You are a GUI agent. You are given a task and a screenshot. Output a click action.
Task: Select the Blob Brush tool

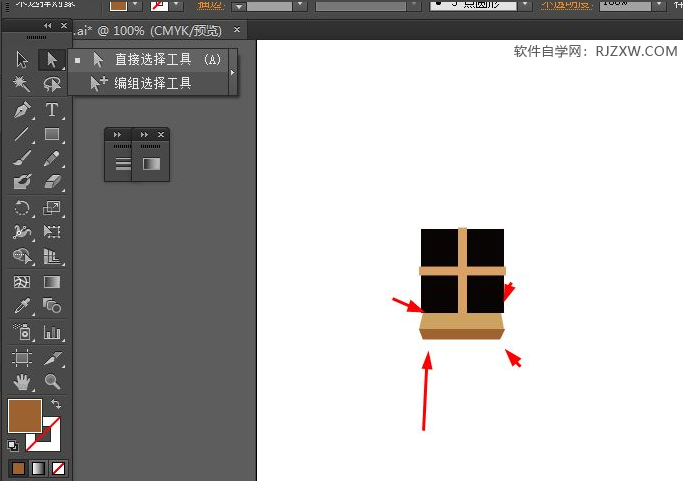point(22,182)
